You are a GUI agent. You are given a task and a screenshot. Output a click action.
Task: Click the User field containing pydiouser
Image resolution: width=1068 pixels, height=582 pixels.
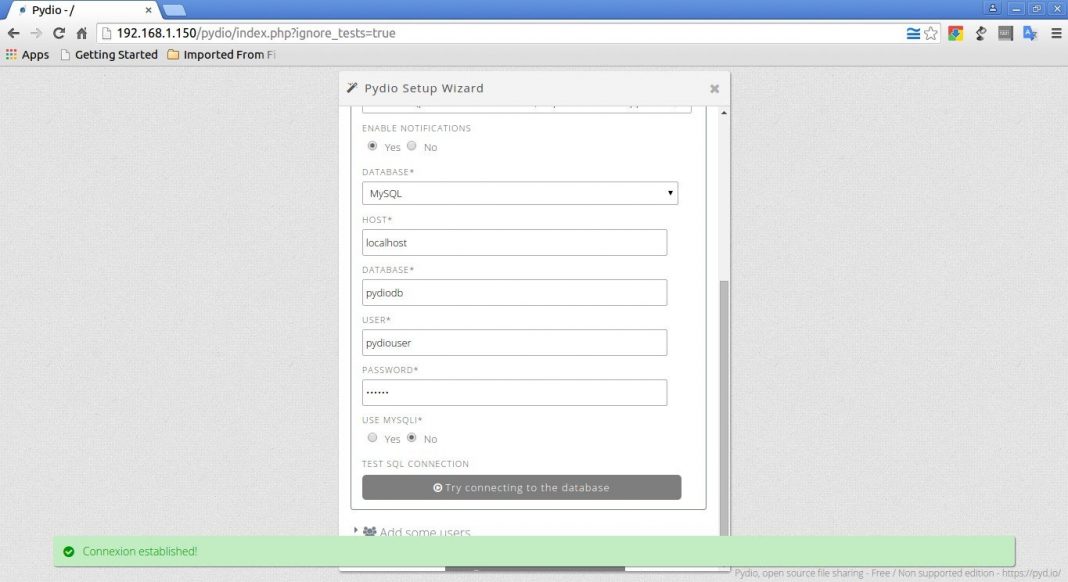514,343
